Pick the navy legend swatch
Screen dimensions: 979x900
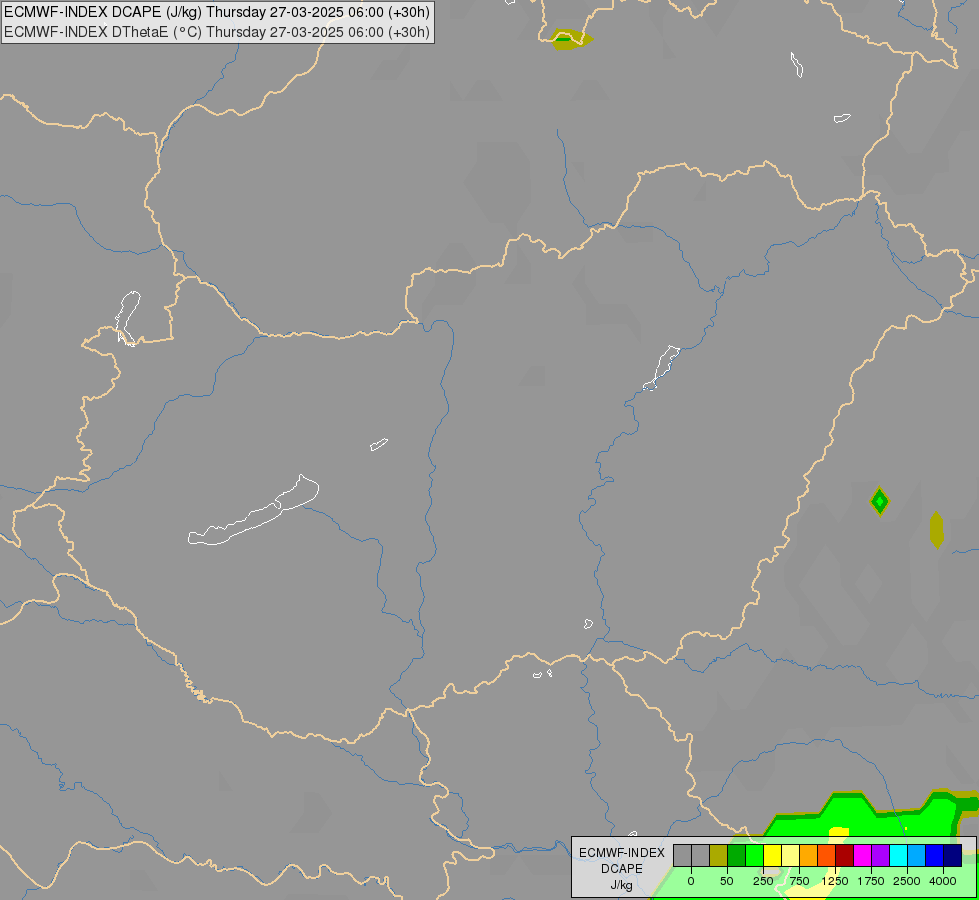click(x=953, y=856)
